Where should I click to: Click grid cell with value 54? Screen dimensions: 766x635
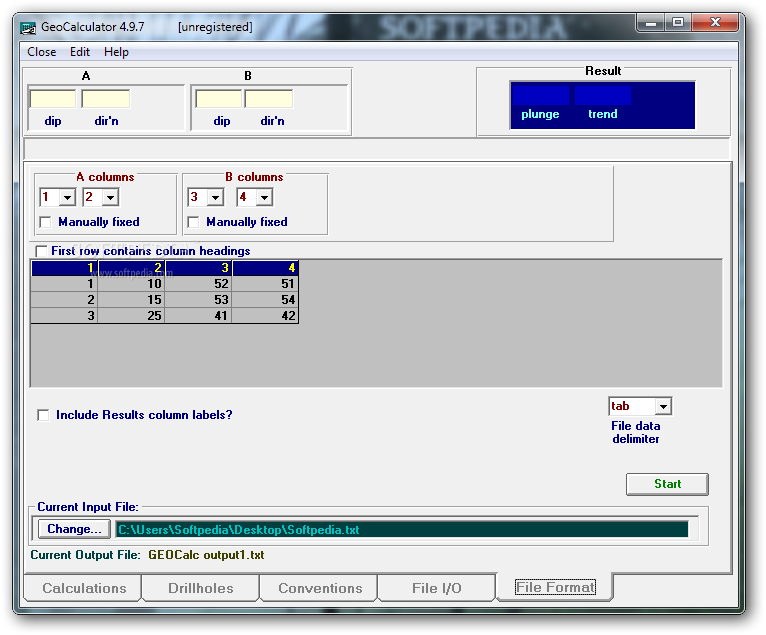coord(265,300)
